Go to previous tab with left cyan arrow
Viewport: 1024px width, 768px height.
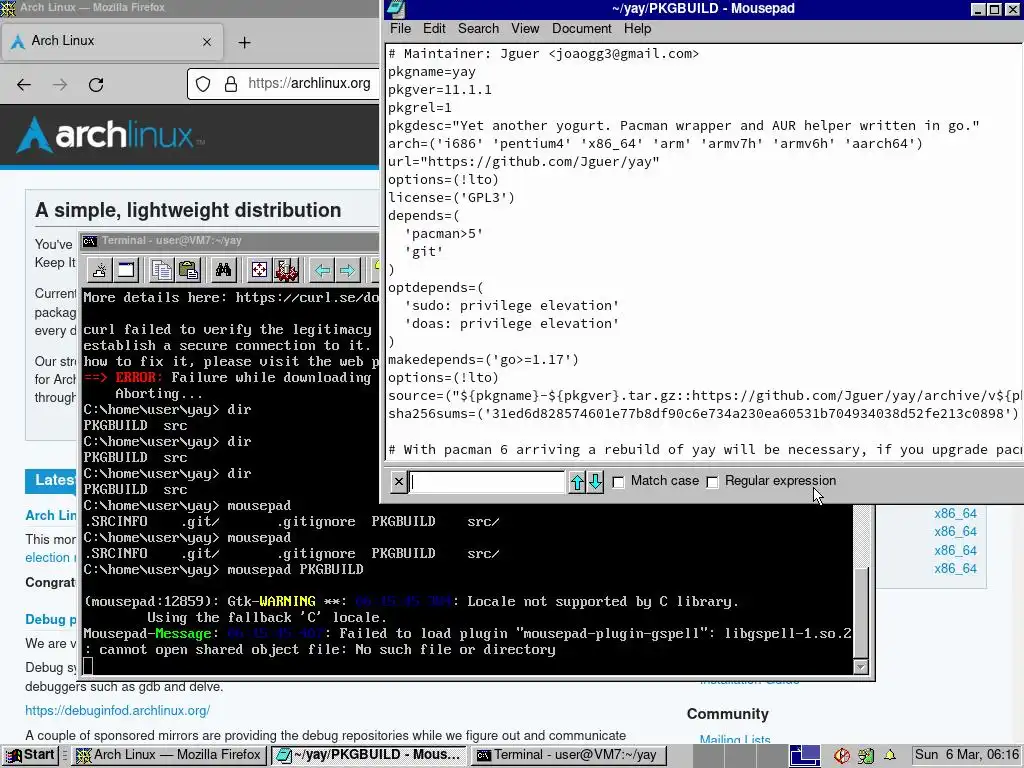(x=322, y=270)
